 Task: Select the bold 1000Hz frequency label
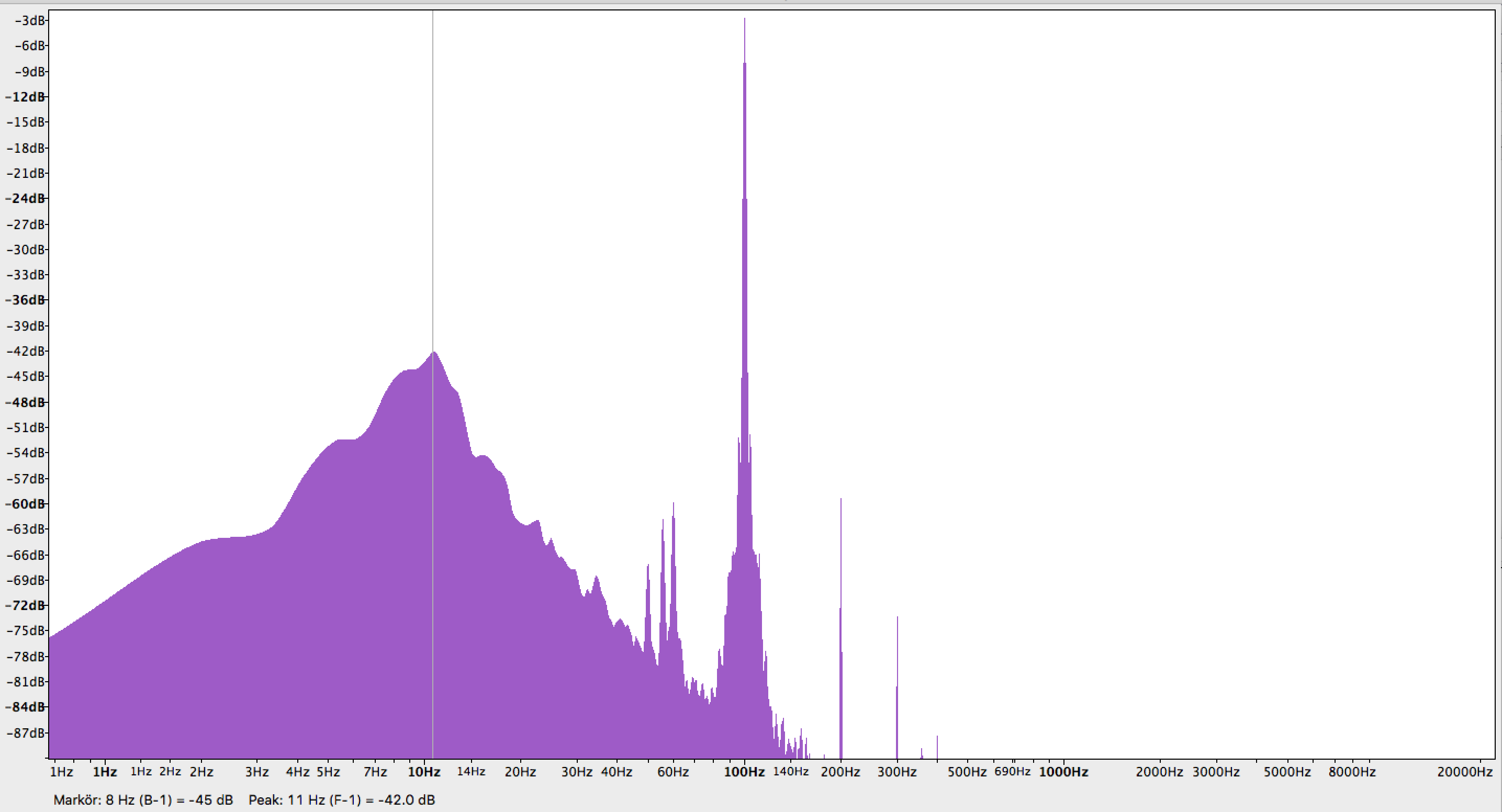click(x=1063, y=772)
